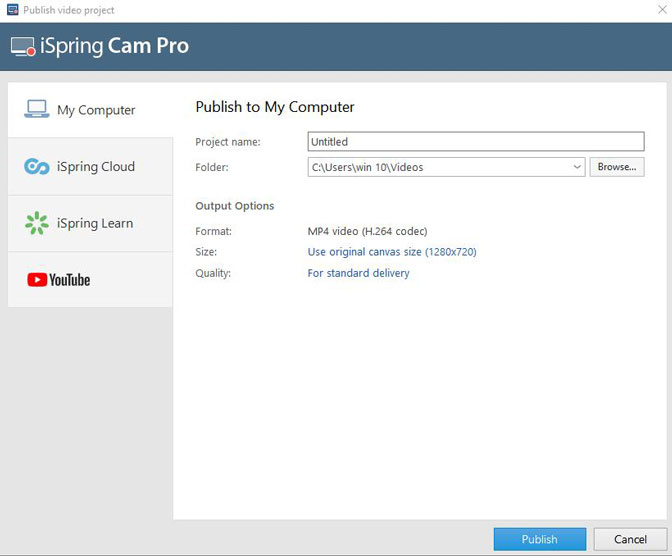Click the green iSpring Learn starburst icon
Viewport: 672px width, 556px height.
pos(36,223)
